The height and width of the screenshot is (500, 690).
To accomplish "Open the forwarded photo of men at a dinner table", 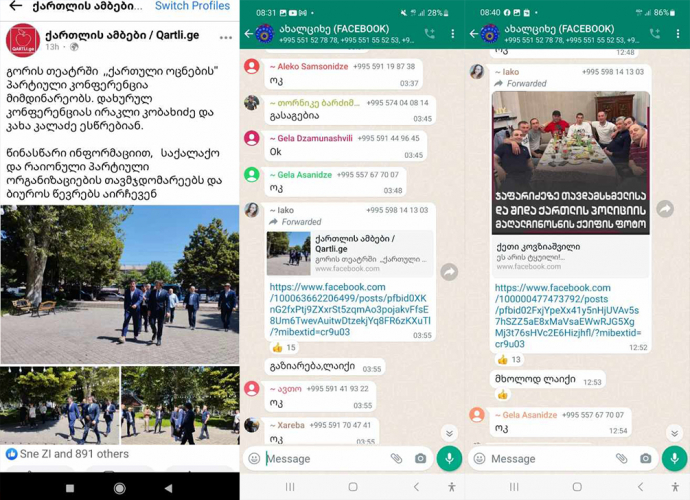I will coord(570,163).
